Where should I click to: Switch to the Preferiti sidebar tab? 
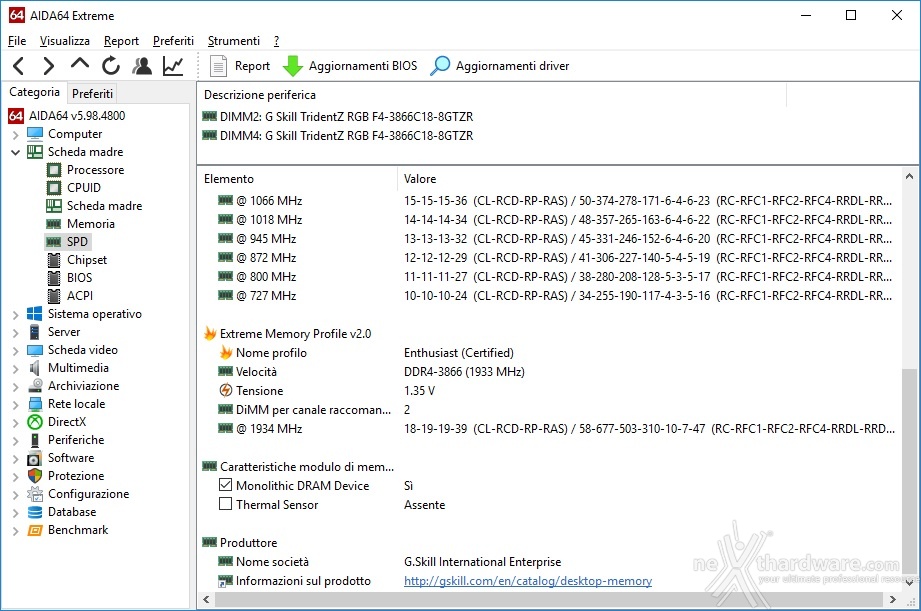92,93
